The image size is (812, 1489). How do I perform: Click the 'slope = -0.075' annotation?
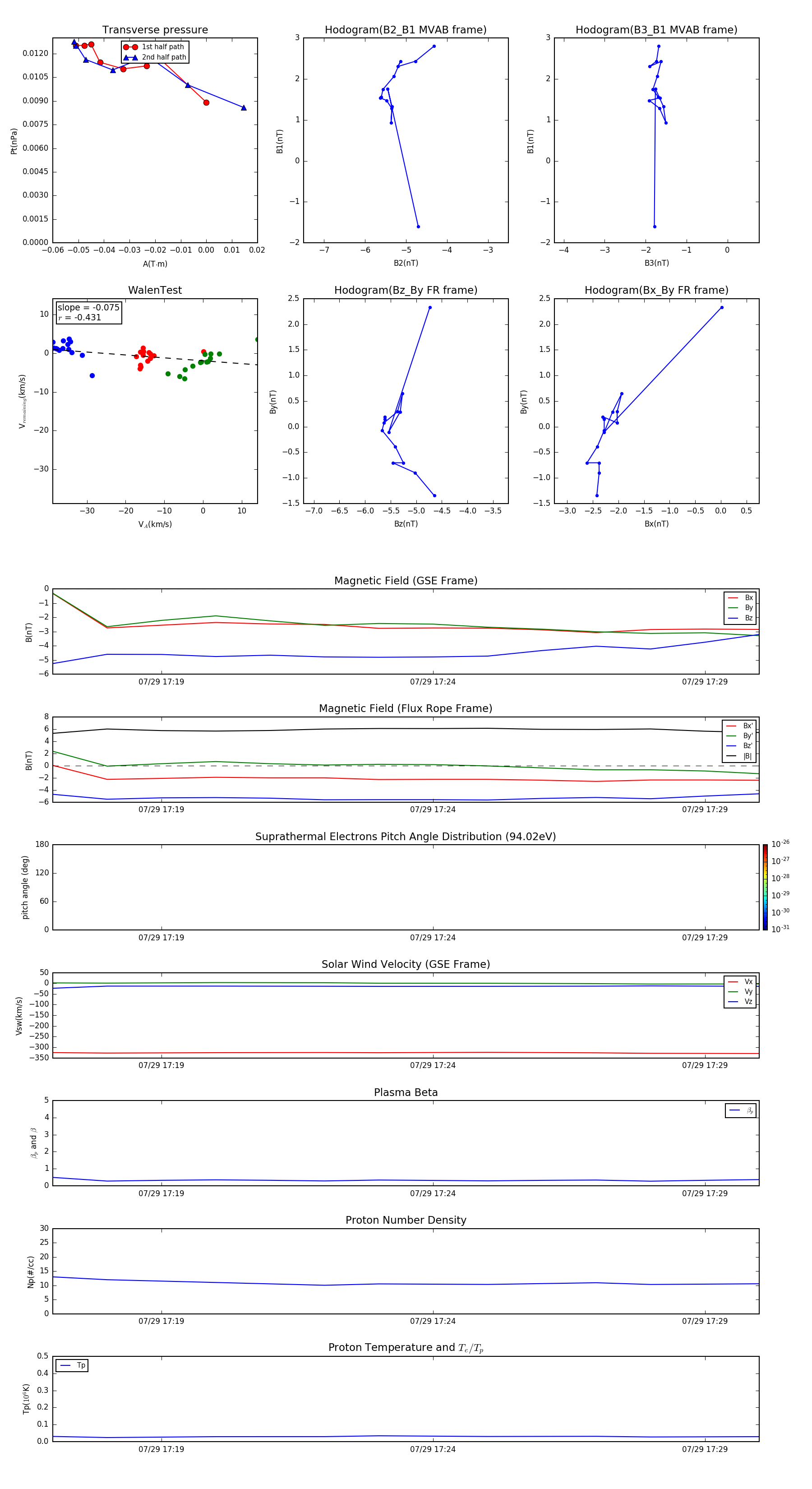pos(88,308)
